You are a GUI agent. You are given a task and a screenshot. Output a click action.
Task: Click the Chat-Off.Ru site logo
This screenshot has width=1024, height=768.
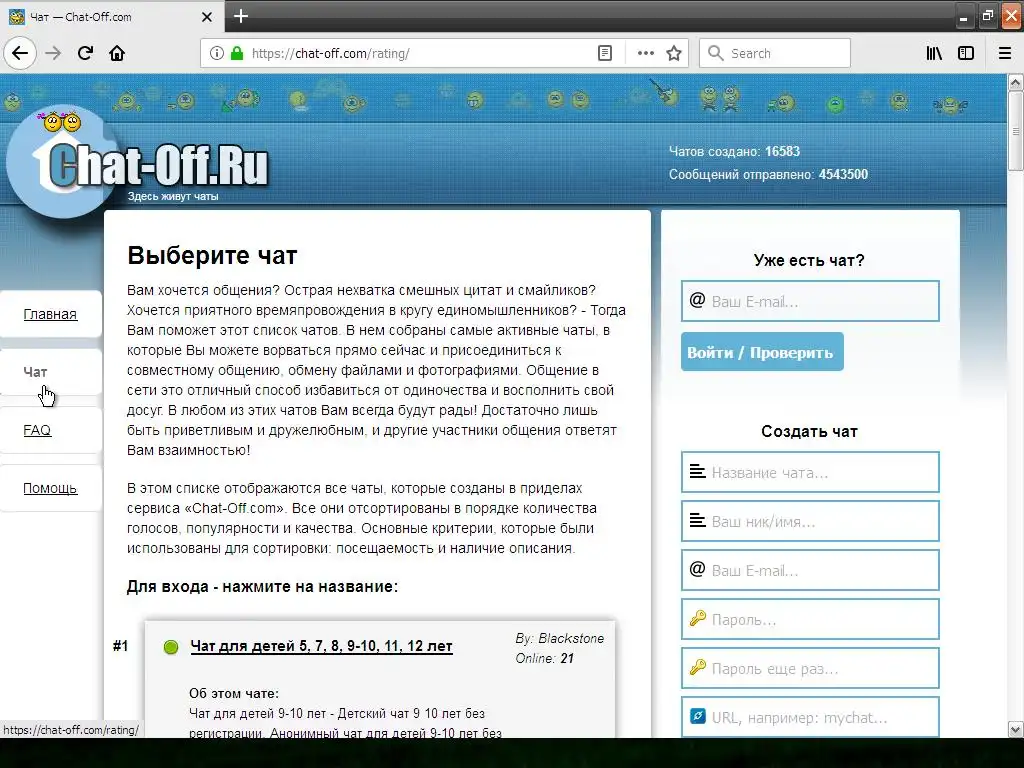(139, 161)
